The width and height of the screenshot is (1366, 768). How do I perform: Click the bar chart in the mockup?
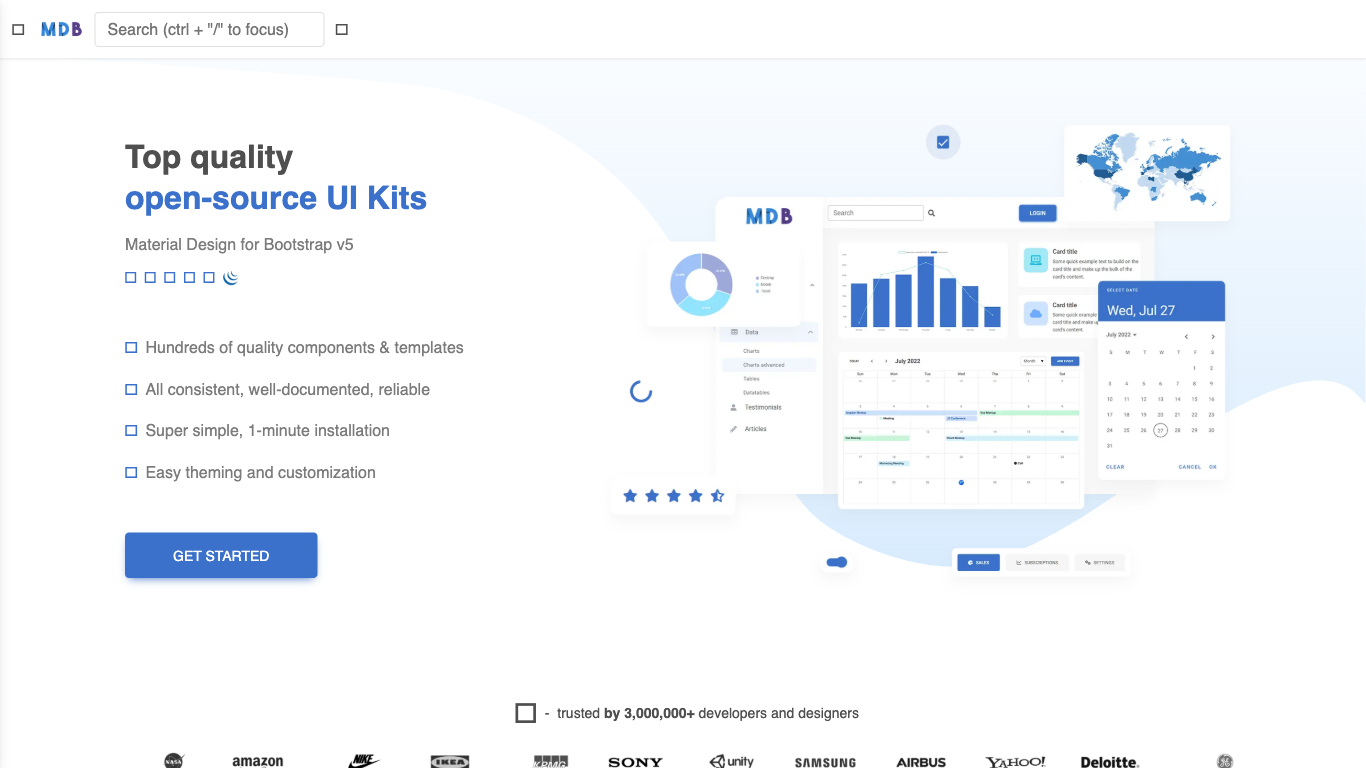tap(923, 289)
